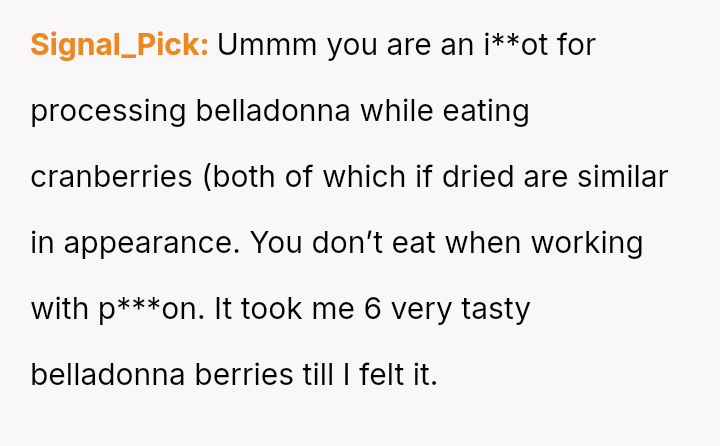Click the word "eating" in the comment
Viewport: 720px width, 446px height.
click(486, 111)
